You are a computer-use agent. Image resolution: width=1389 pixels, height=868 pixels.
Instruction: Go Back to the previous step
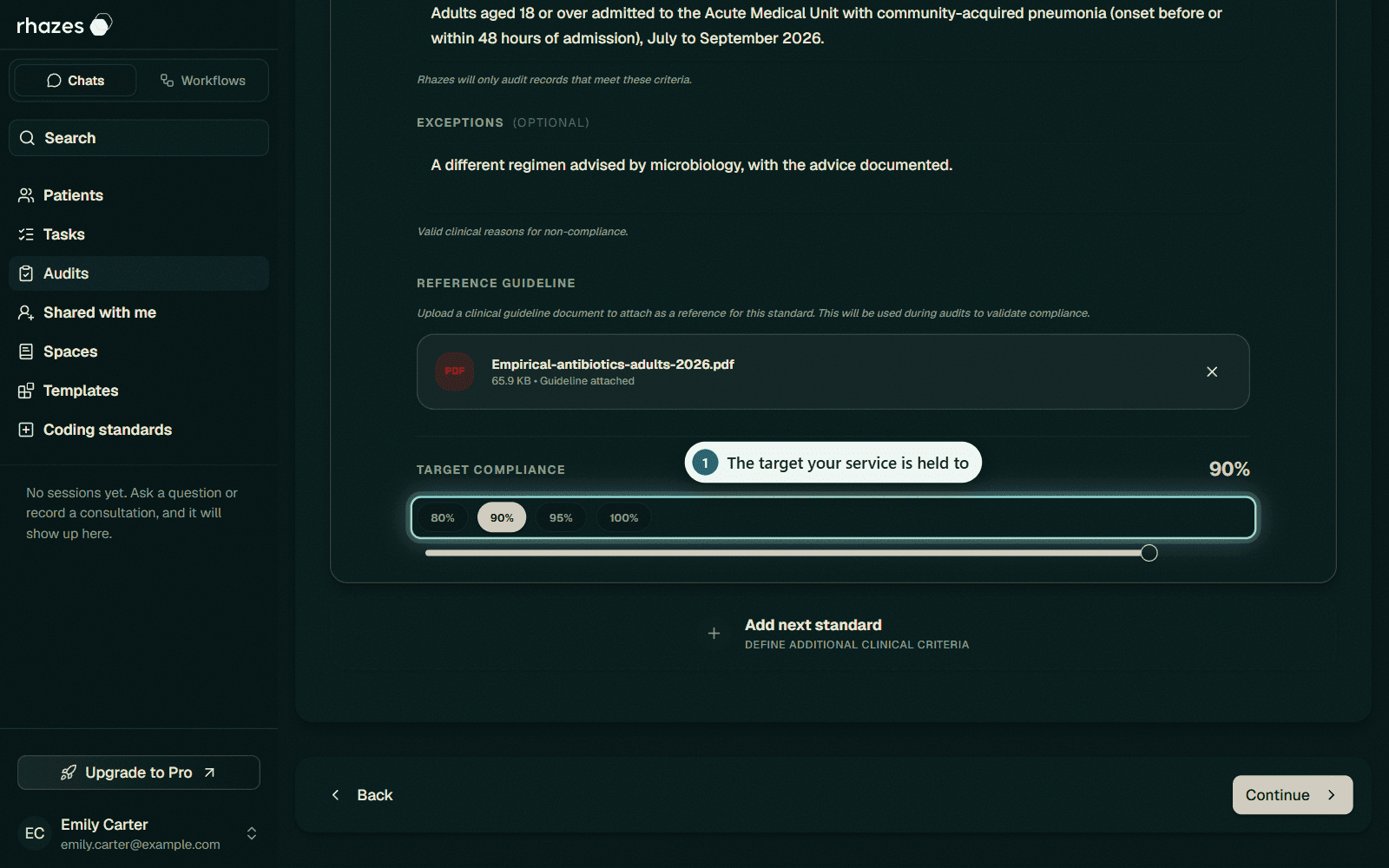[362, 795]
